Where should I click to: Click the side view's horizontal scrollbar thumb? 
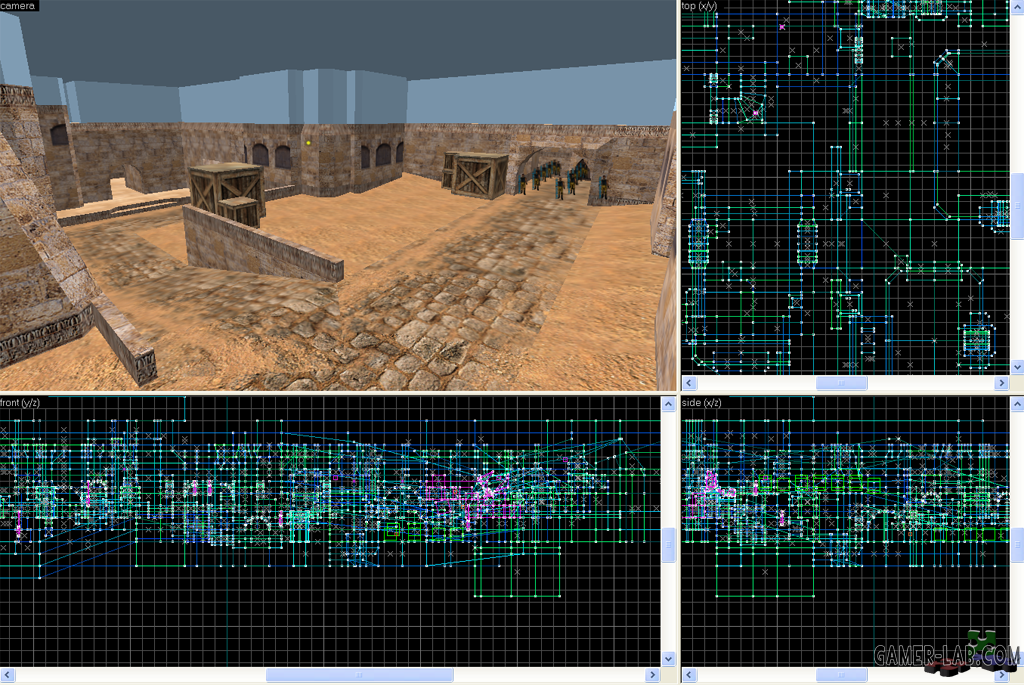point(841,675)
